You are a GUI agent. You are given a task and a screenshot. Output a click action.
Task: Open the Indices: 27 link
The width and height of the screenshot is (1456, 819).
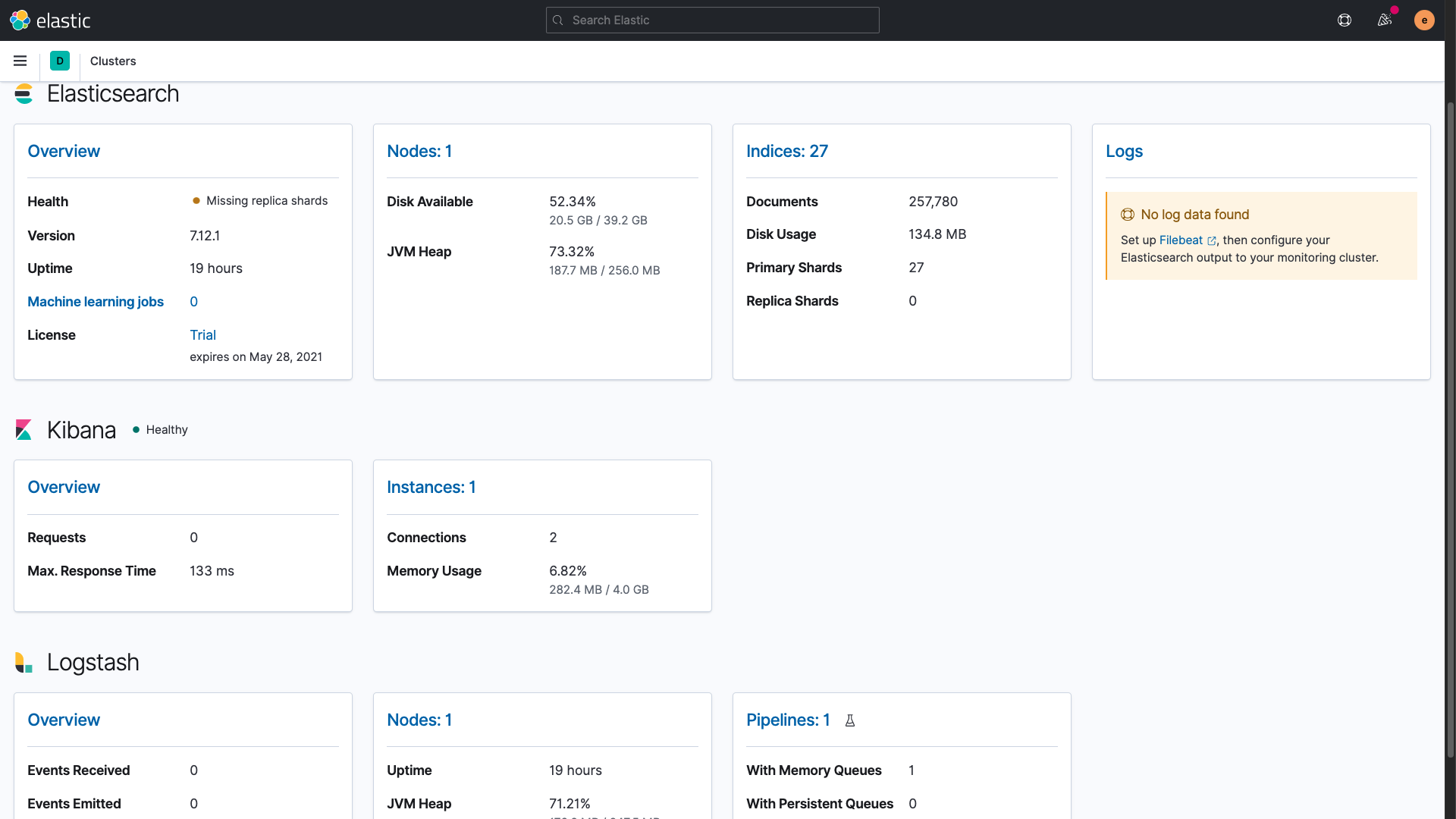click(x=787, y=151)
